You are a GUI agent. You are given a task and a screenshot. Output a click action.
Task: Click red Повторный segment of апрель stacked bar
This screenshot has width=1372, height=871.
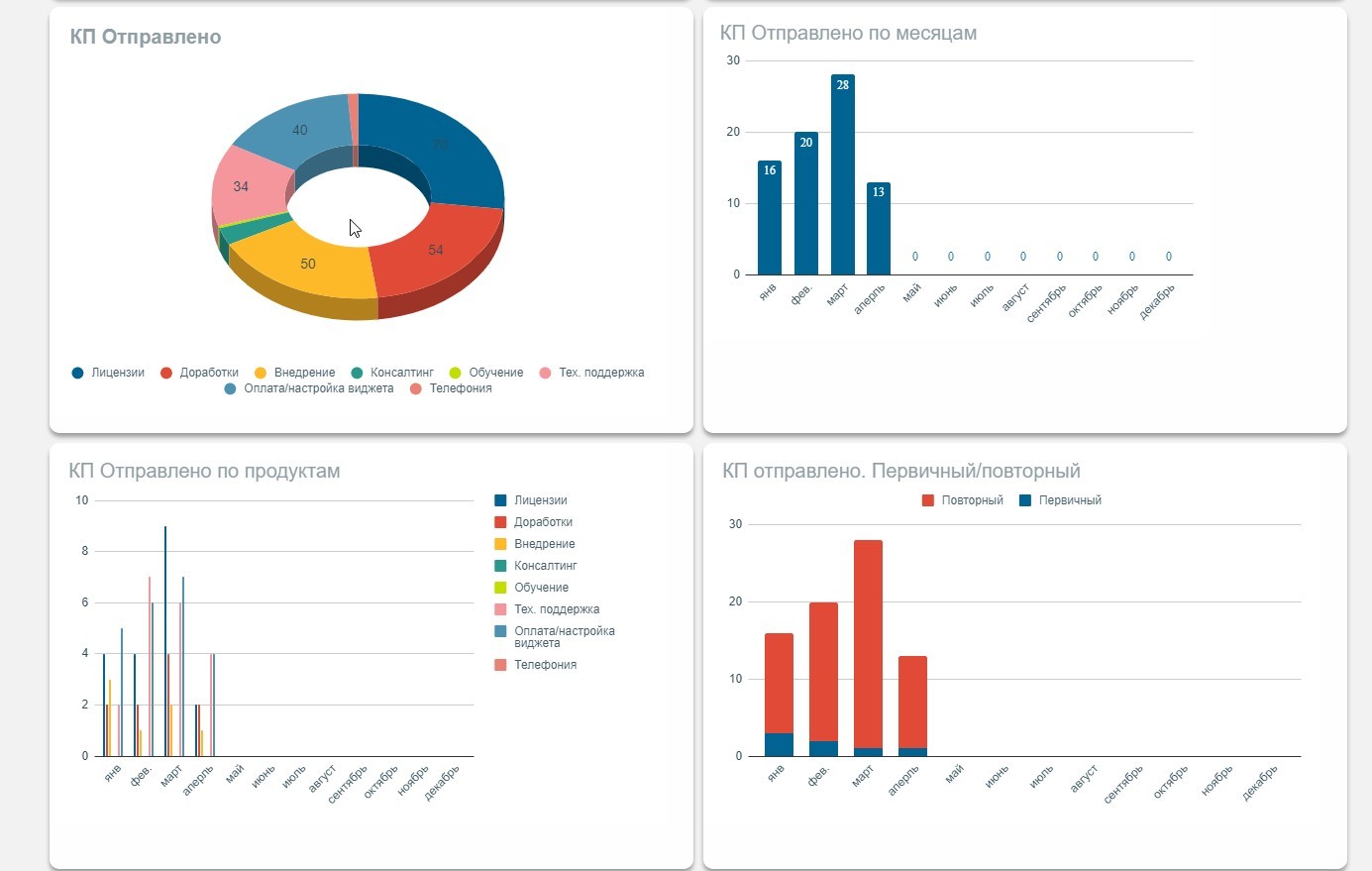[x=912, y=702]
